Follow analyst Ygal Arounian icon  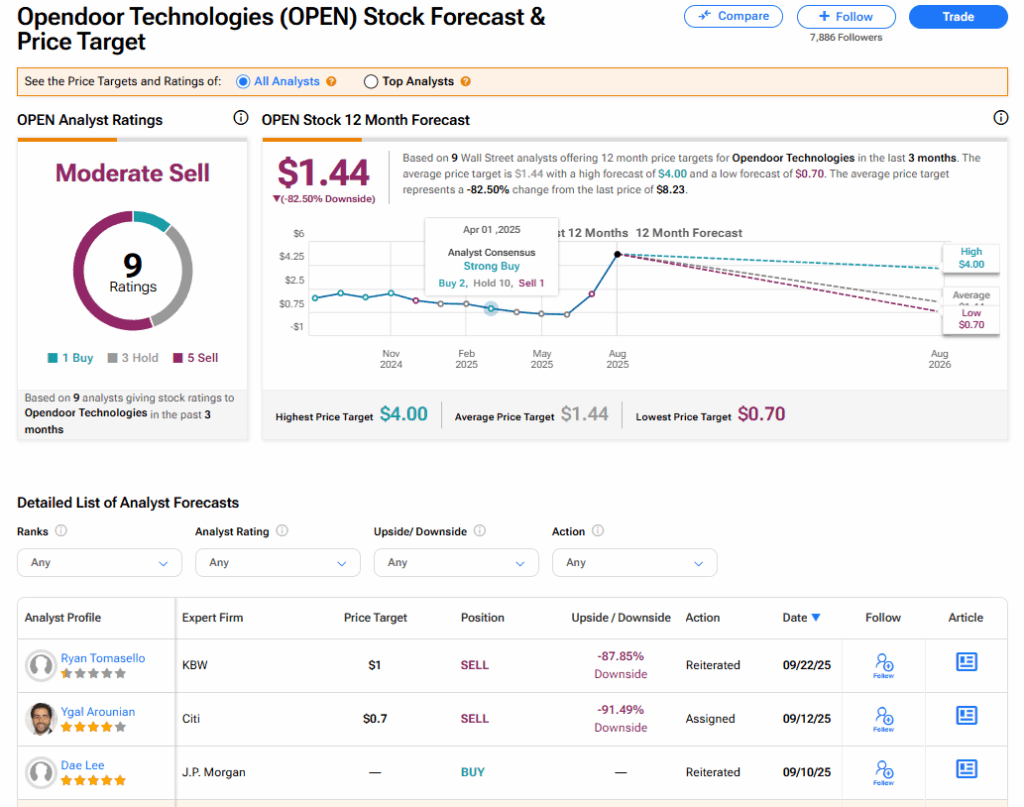tap(884, 719)
